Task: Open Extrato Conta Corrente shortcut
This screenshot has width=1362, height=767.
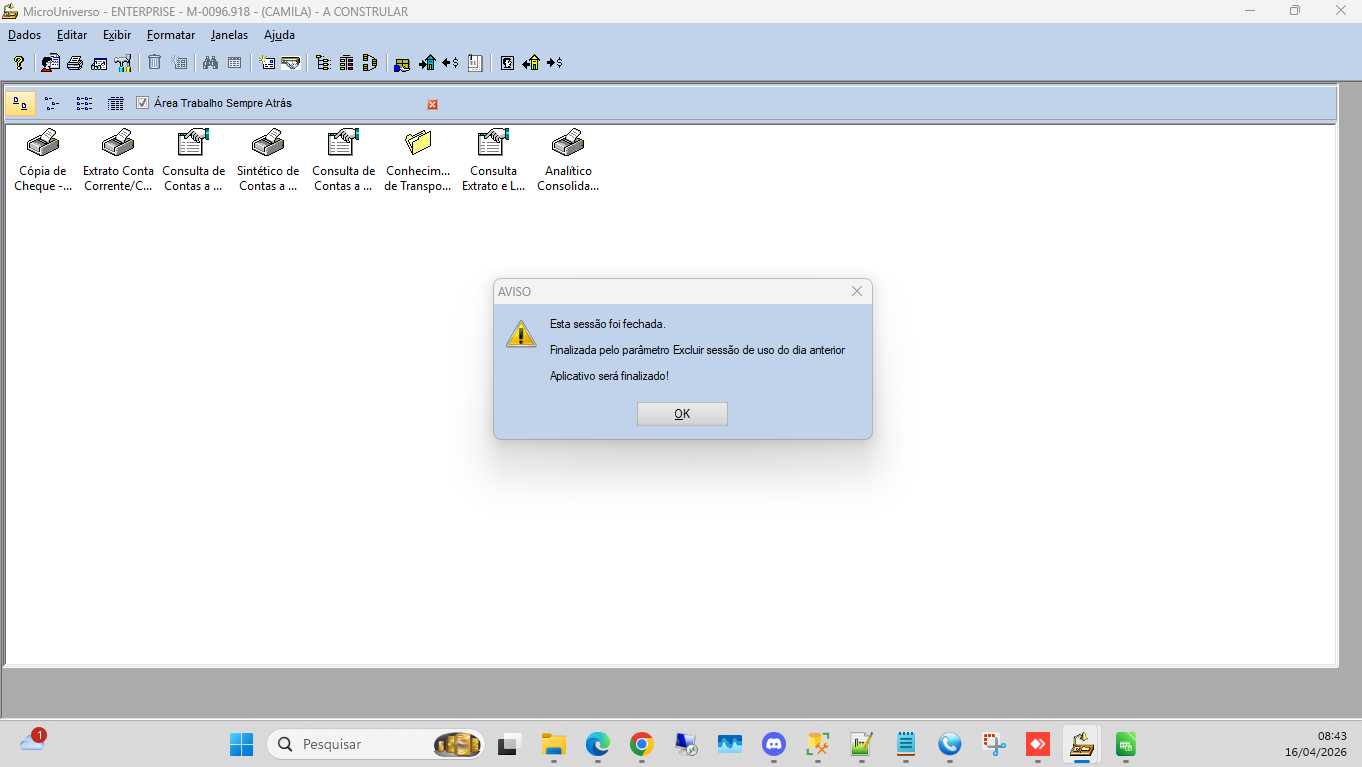Action: pos(118,144)
